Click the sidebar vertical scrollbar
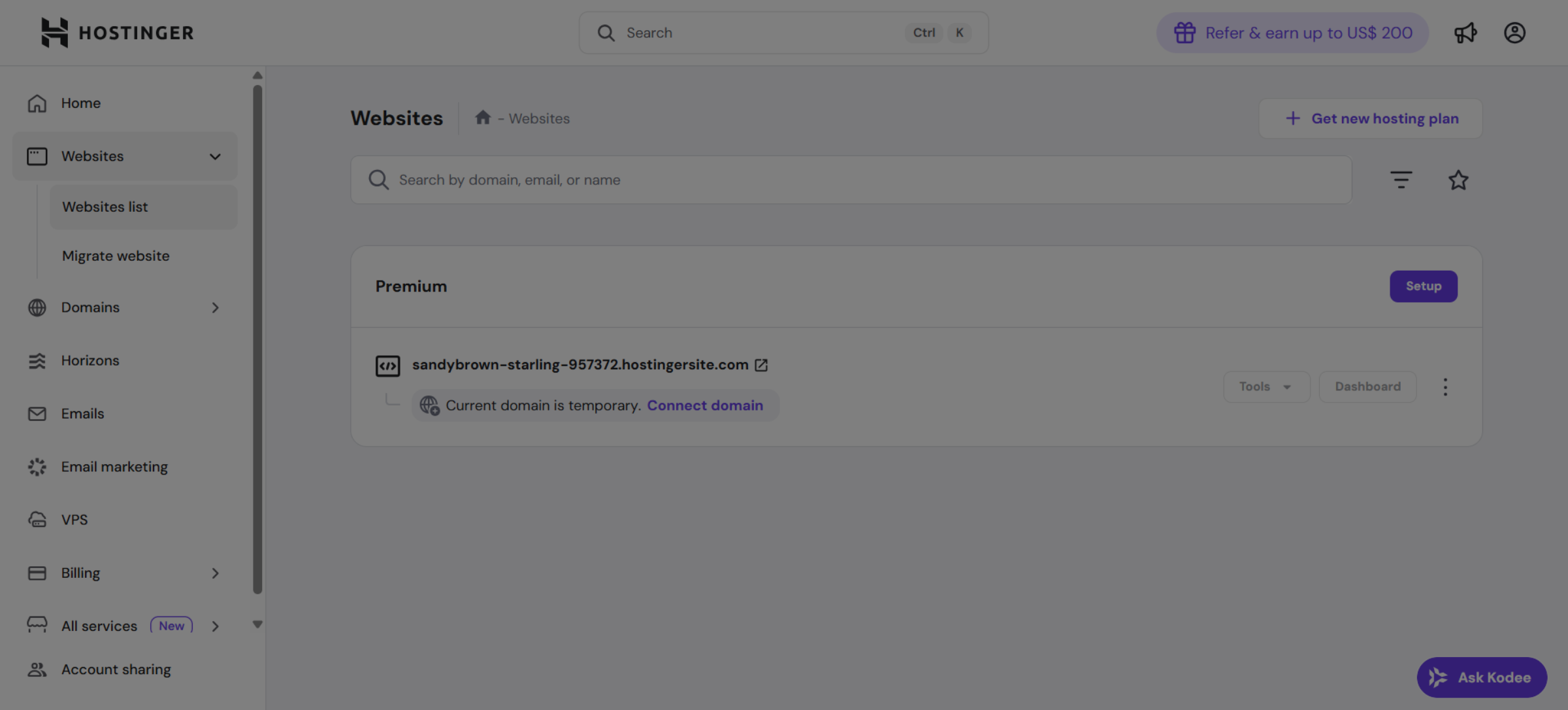The image size is (1568, 710). pyautogui.click(x=257, y=340)
